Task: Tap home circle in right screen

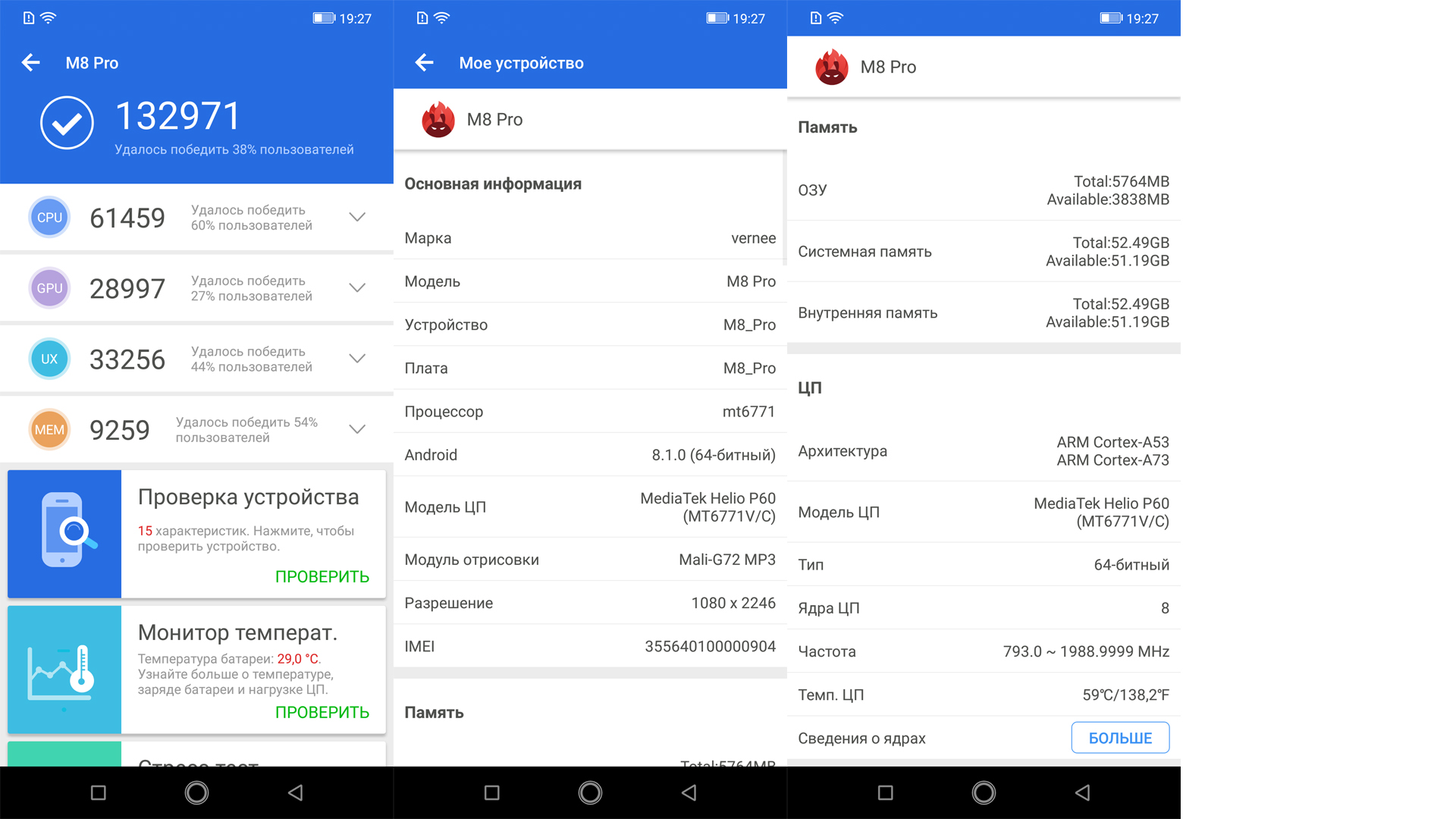Action: coord(984,792)
